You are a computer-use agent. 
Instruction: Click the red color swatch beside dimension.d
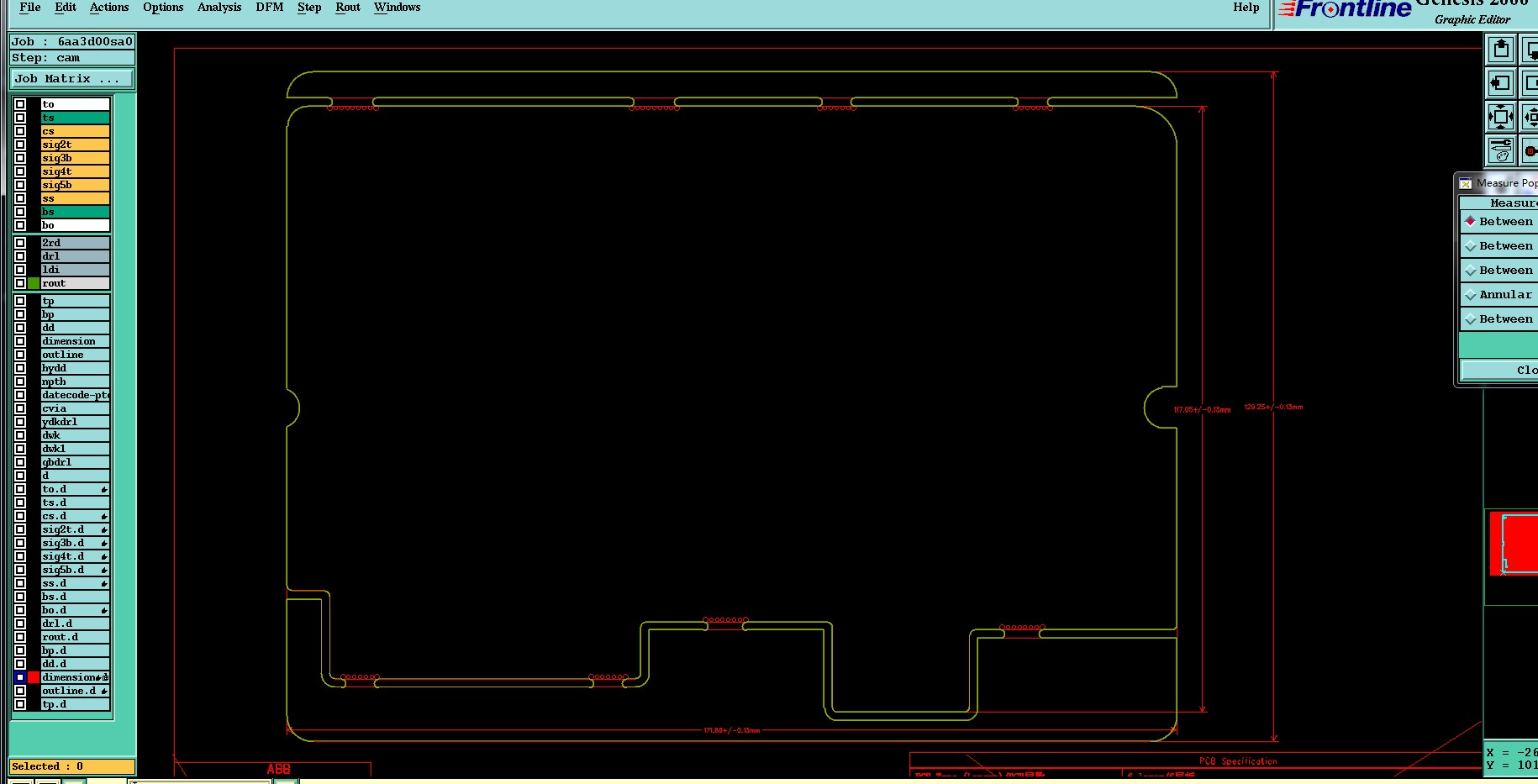point(34,677)
